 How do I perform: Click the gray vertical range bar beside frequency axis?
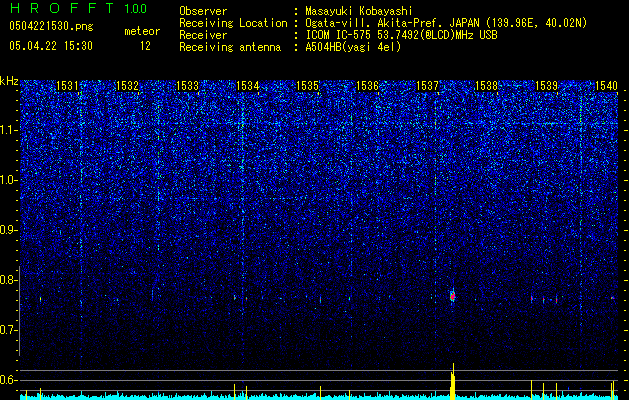point(20,311)
